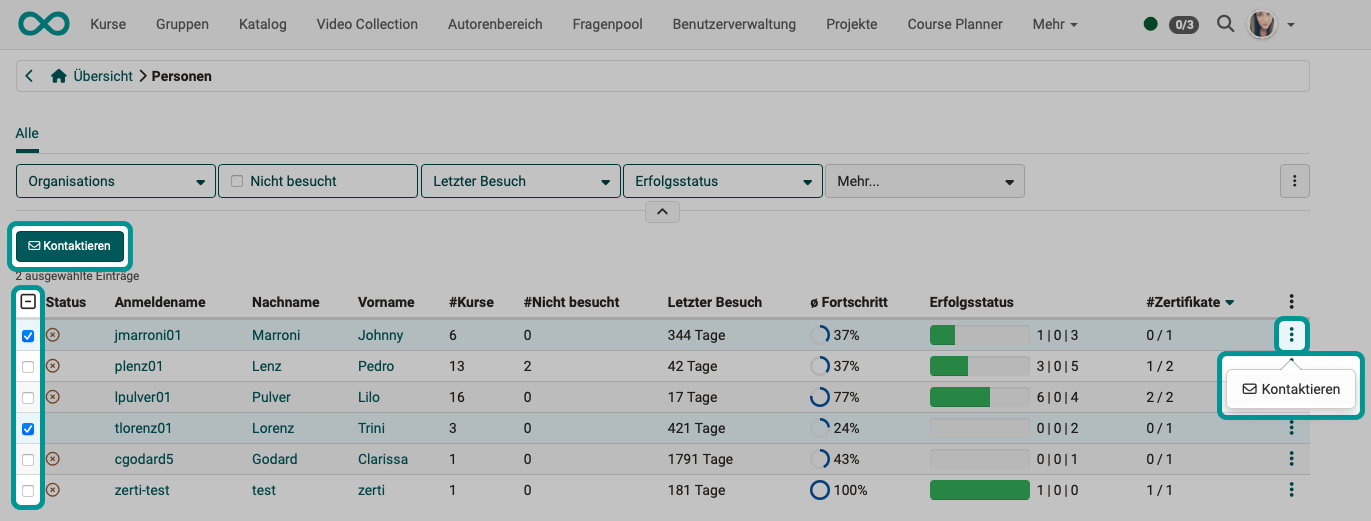
Task: Open the Autorenbereich navigation item
Action: pos(495,24)
